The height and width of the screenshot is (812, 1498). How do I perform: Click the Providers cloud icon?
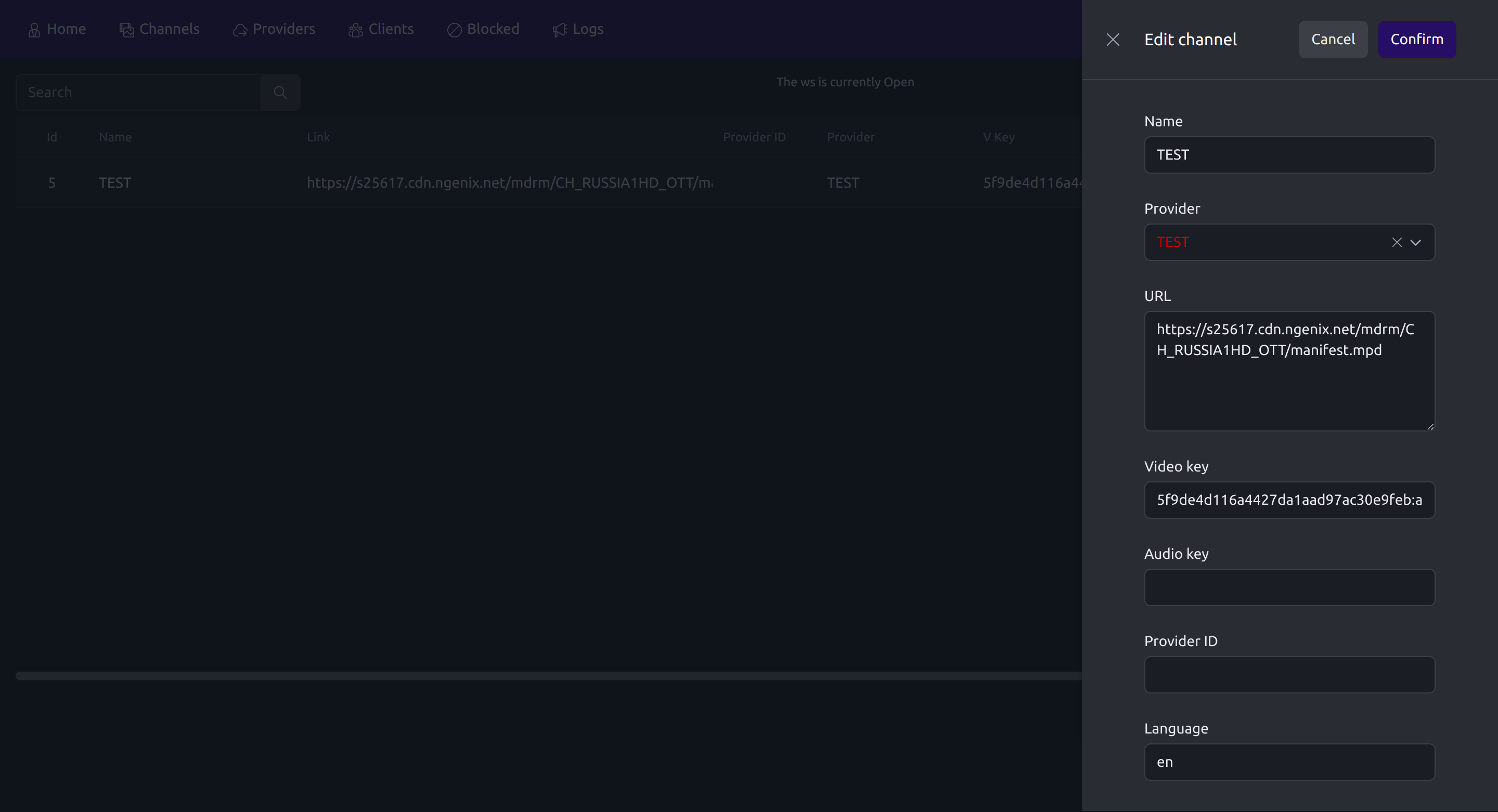pos(240,30)
